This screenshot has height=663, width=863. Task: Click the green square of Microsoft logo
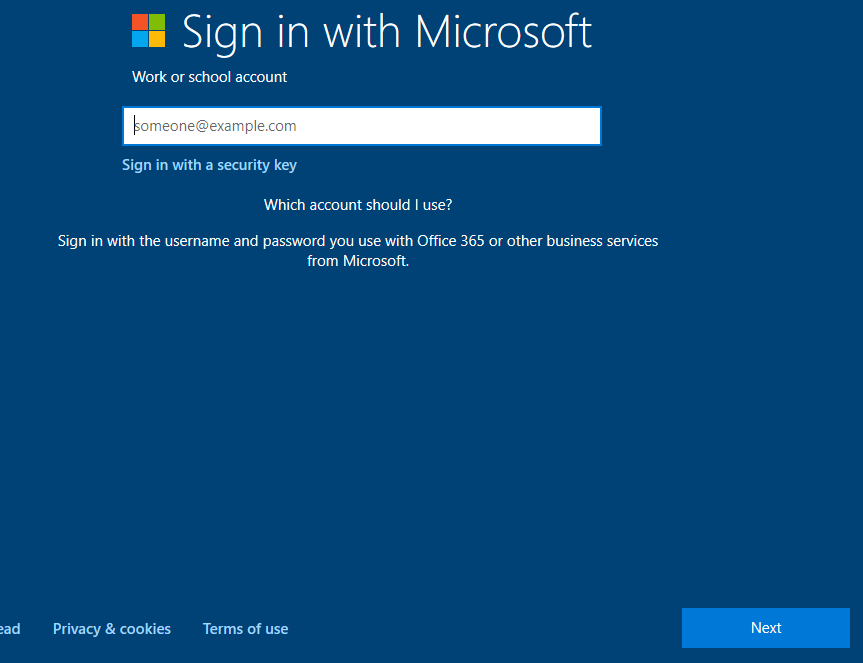click(x=157, y=22)
